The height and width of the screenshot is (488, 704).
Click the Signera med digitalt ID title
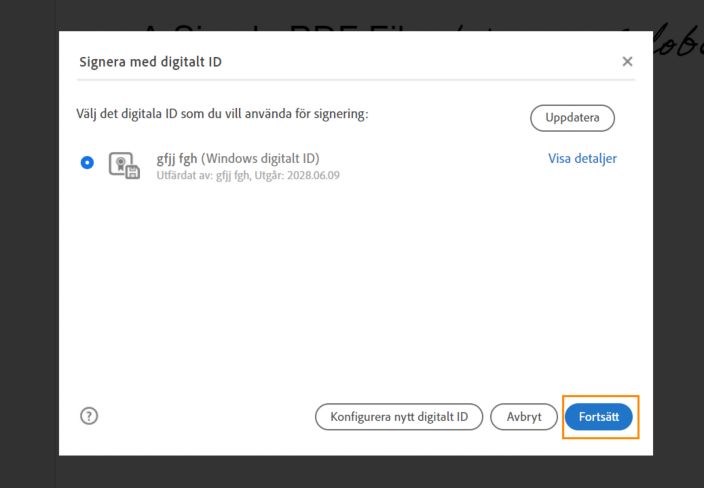pyautogui.click(x=150, y=62)
